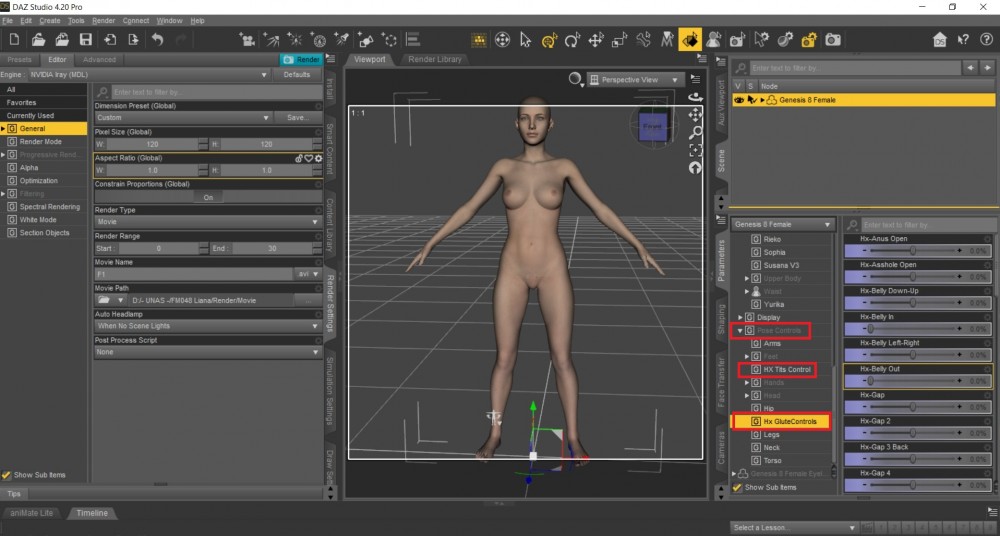Click the Movie Name input field
1000x536 pixels.
pos(195,274)
